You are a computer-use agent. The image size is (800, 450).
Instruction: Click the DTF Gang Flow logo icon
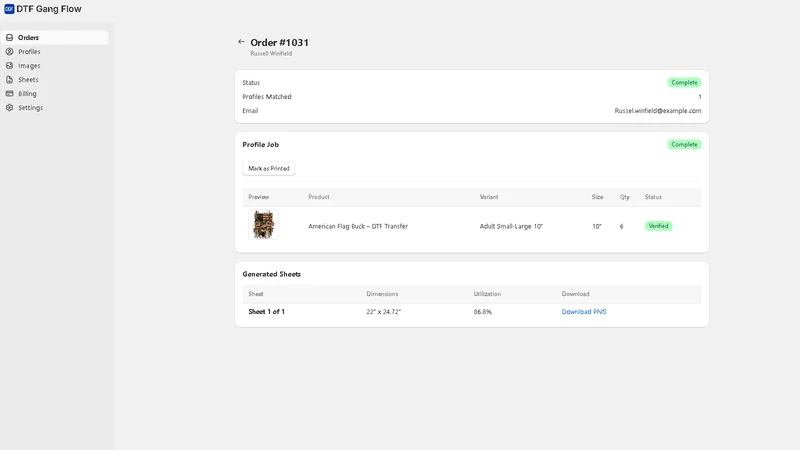[9, 9]
